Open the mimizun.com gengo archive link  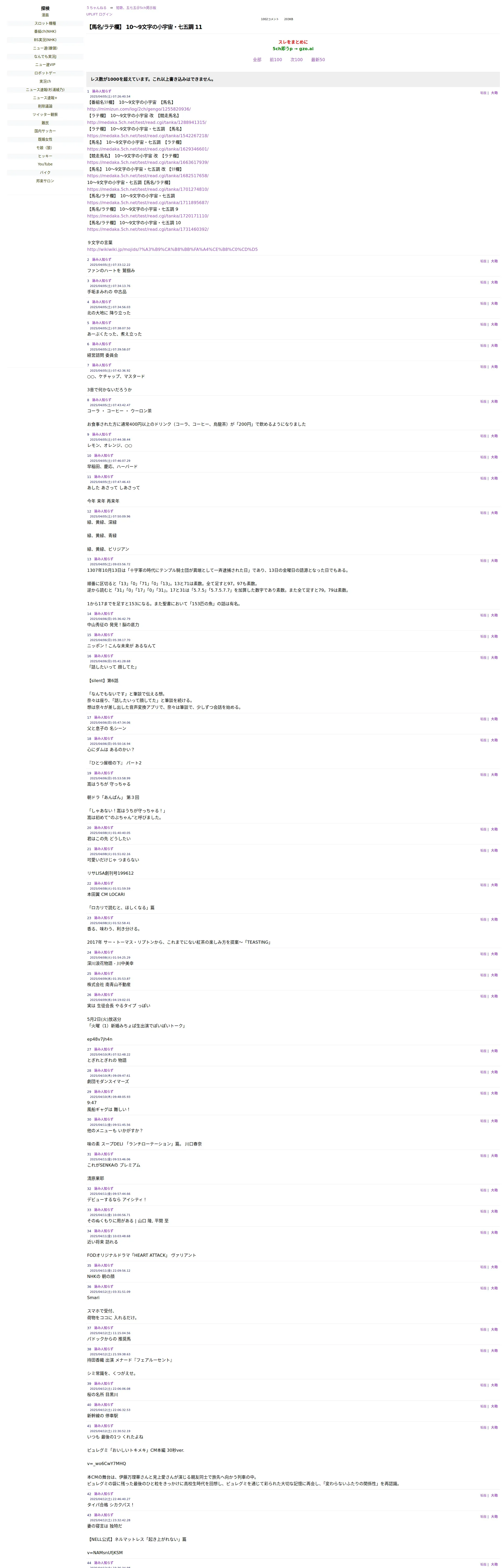point(138,109)
